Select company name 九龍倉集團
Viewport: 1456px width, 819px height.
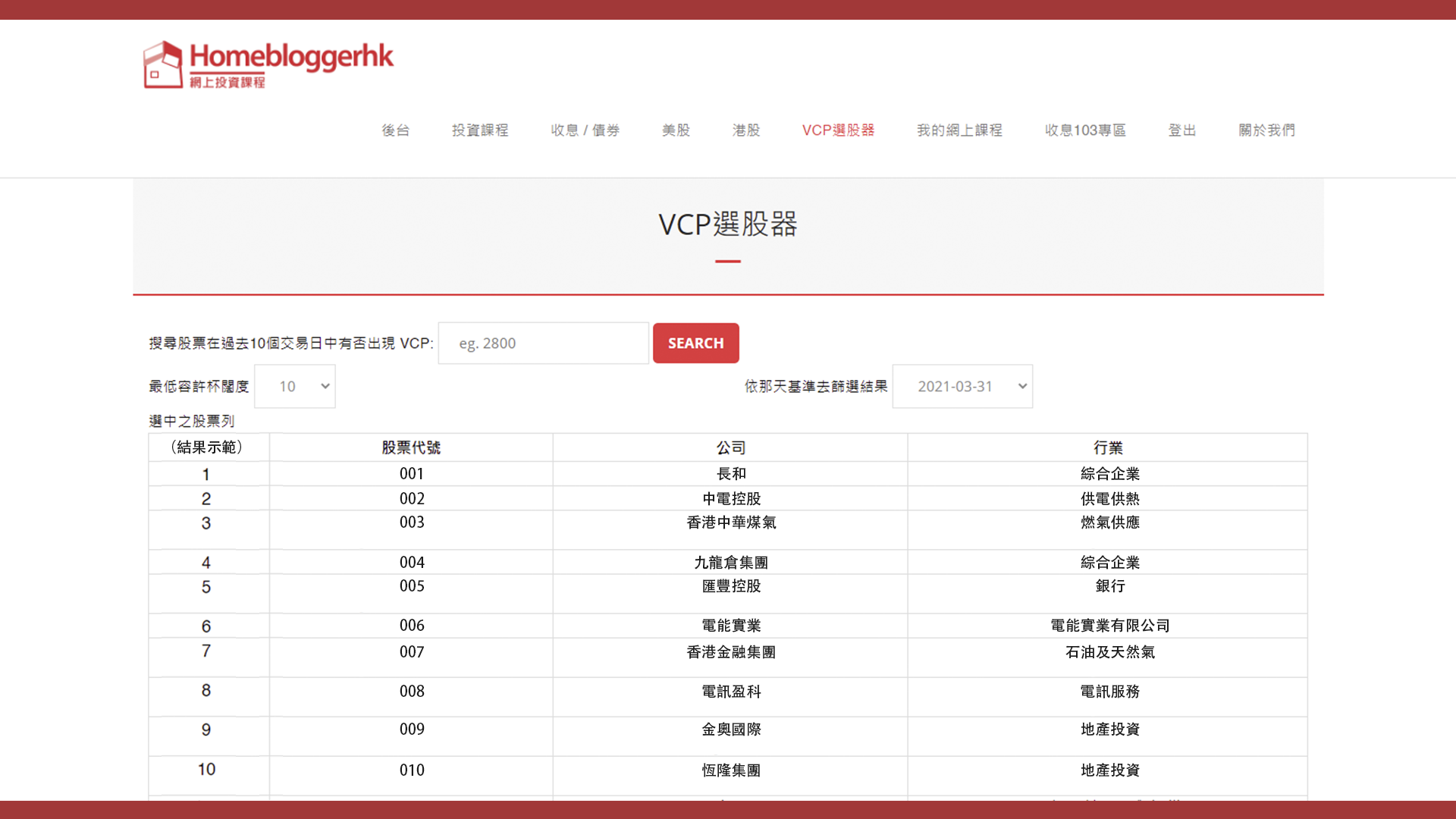[731, 563]
